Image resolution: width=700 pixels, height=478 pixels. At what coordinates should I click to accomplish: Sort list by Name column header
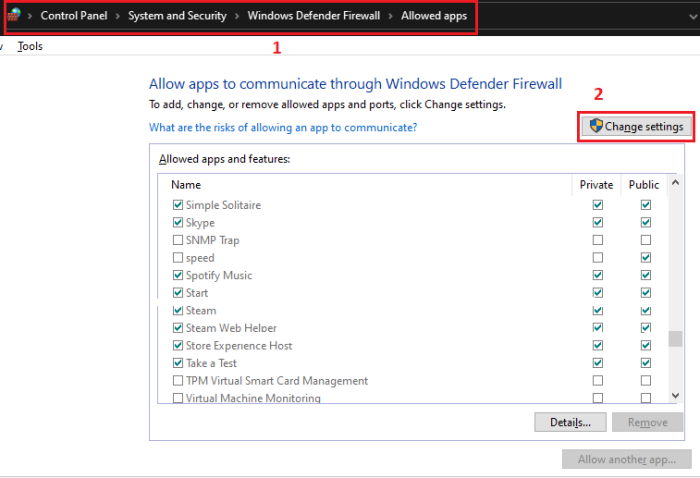point(186,185)
